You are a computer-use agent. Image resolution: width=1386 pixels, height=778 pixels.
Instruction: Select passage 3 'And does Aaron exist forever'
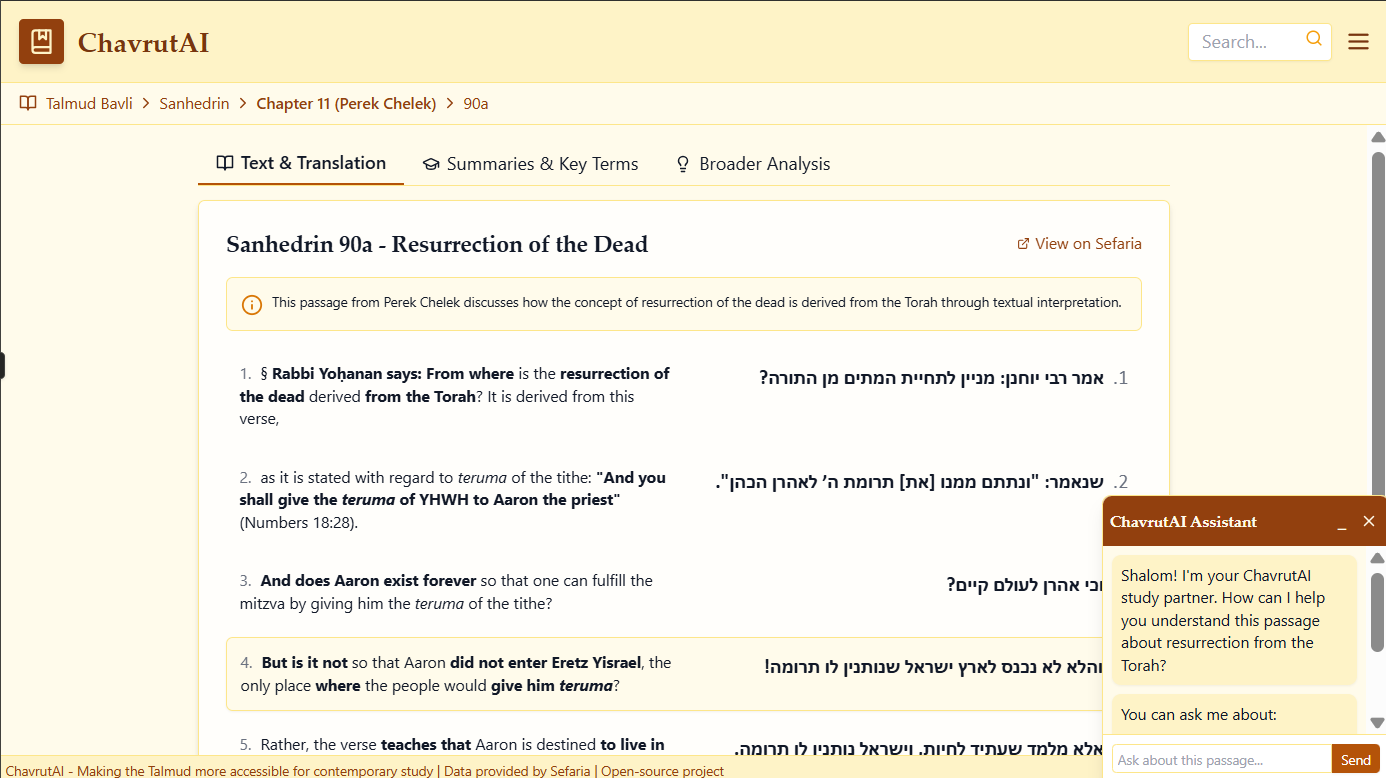446,592
